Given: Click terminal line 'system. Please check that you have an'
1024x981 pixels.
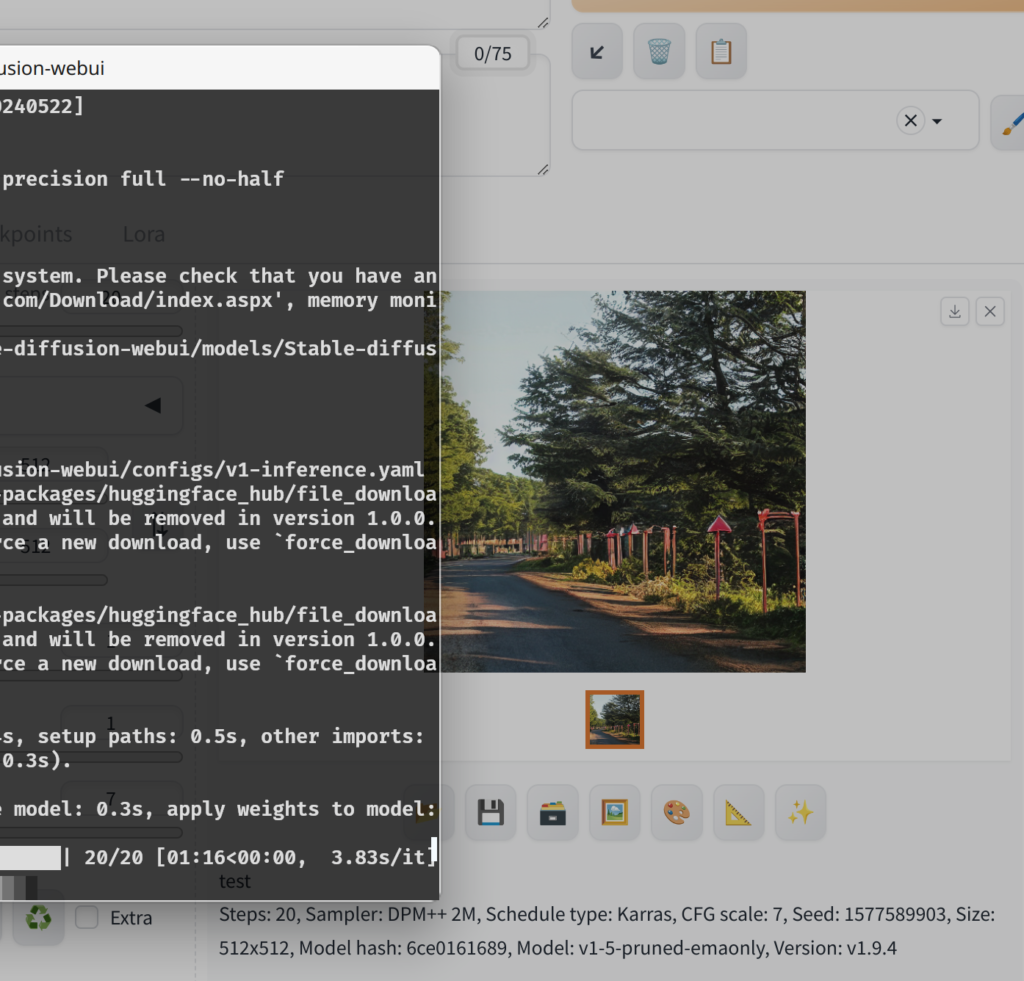Looking at the screenshot, I should tap(219, 276).
